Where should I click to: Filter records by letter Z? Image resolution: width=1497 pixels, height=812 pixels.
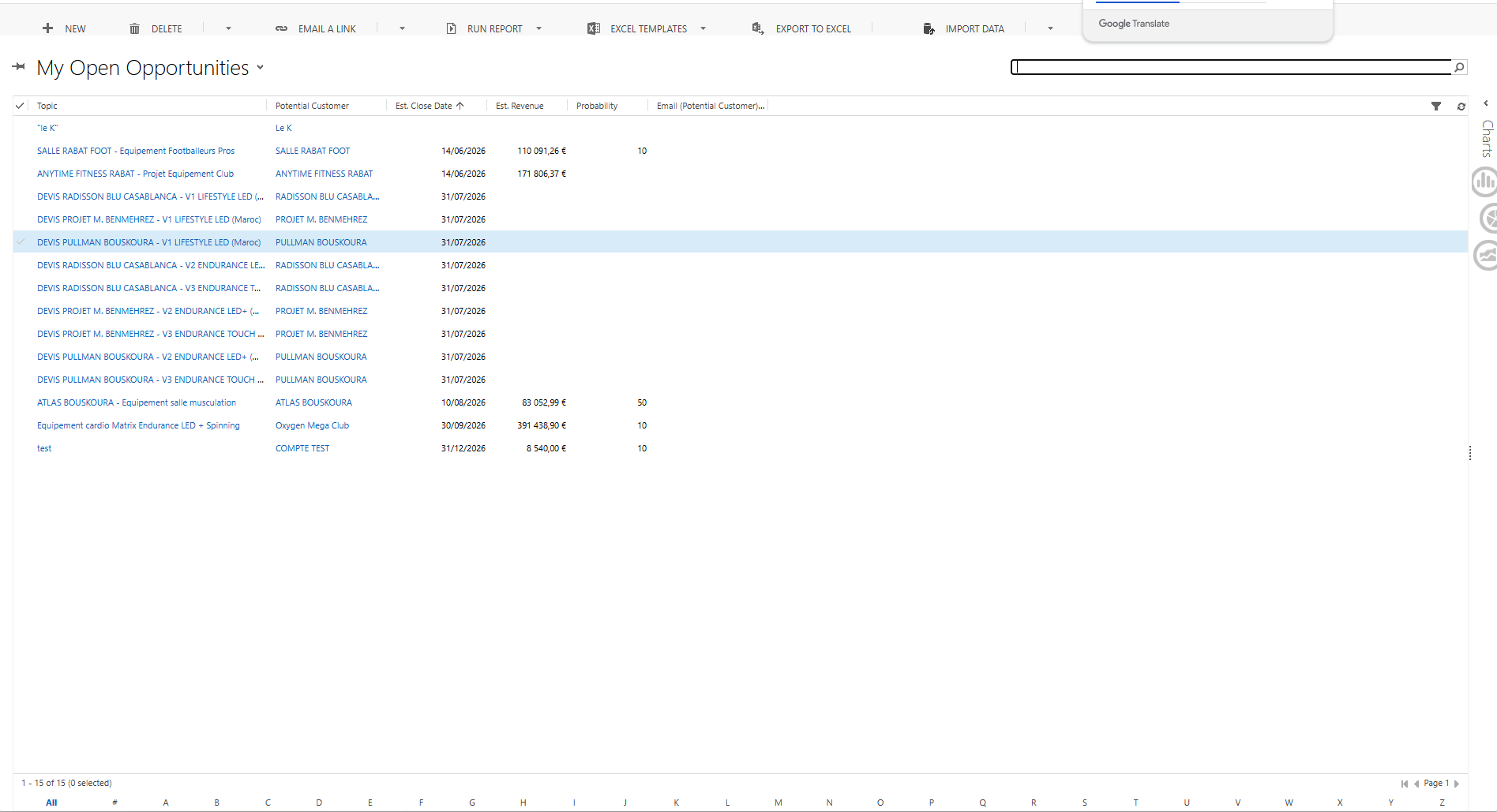point(1442,803)
